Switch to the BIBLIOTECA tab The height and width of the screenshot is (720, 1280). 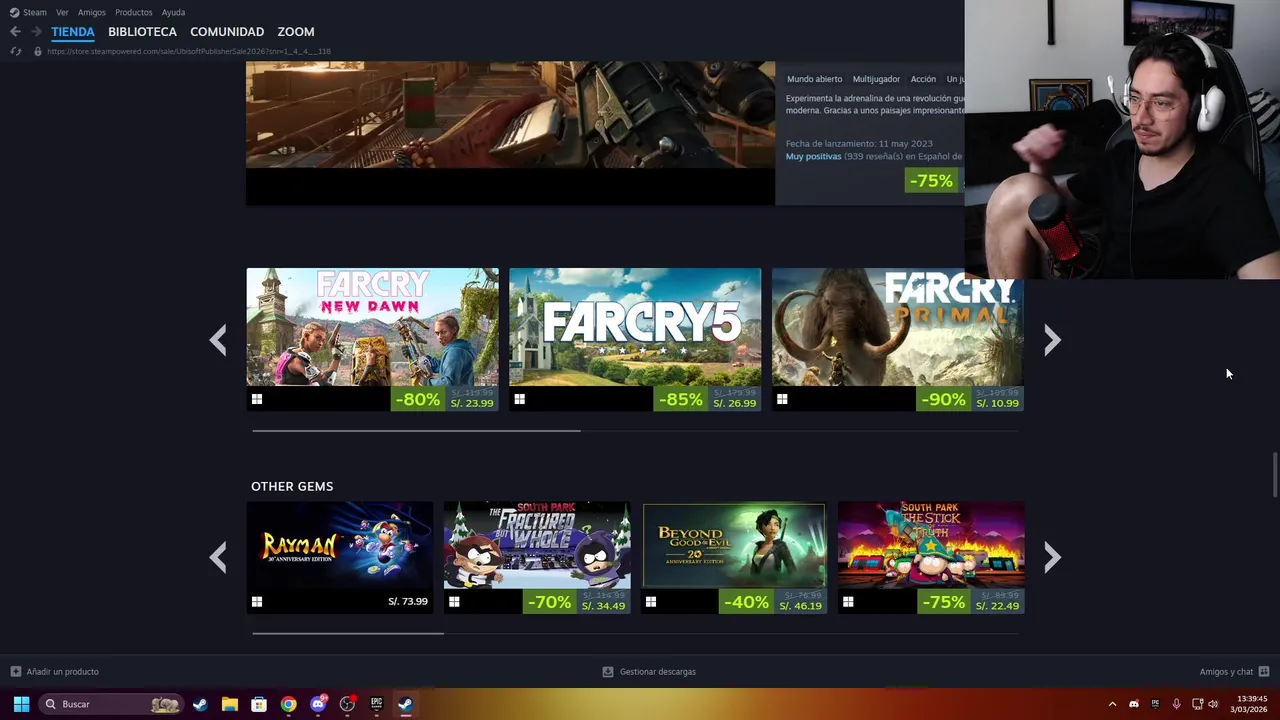(142, 32)
